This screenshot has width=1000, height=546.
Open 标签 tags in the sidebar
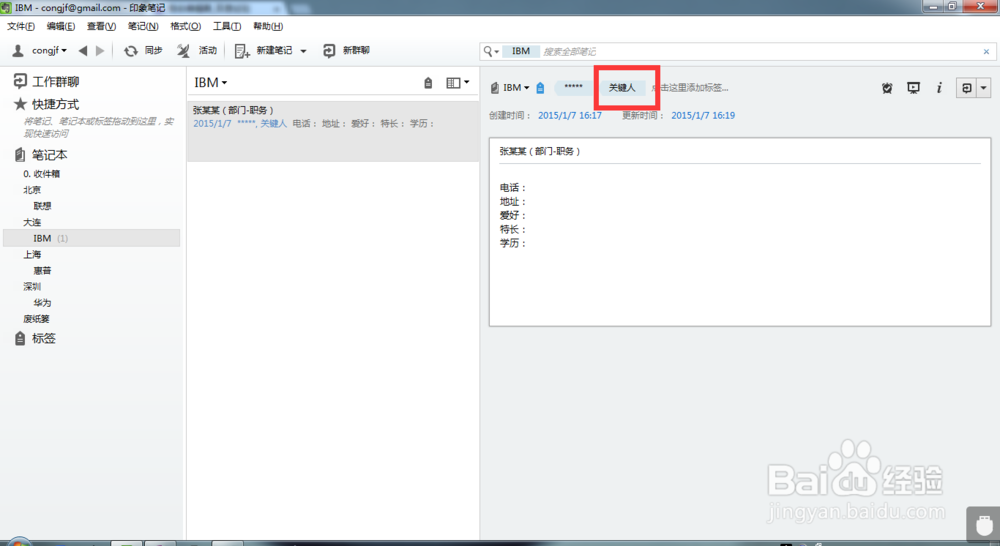[35, 338]
